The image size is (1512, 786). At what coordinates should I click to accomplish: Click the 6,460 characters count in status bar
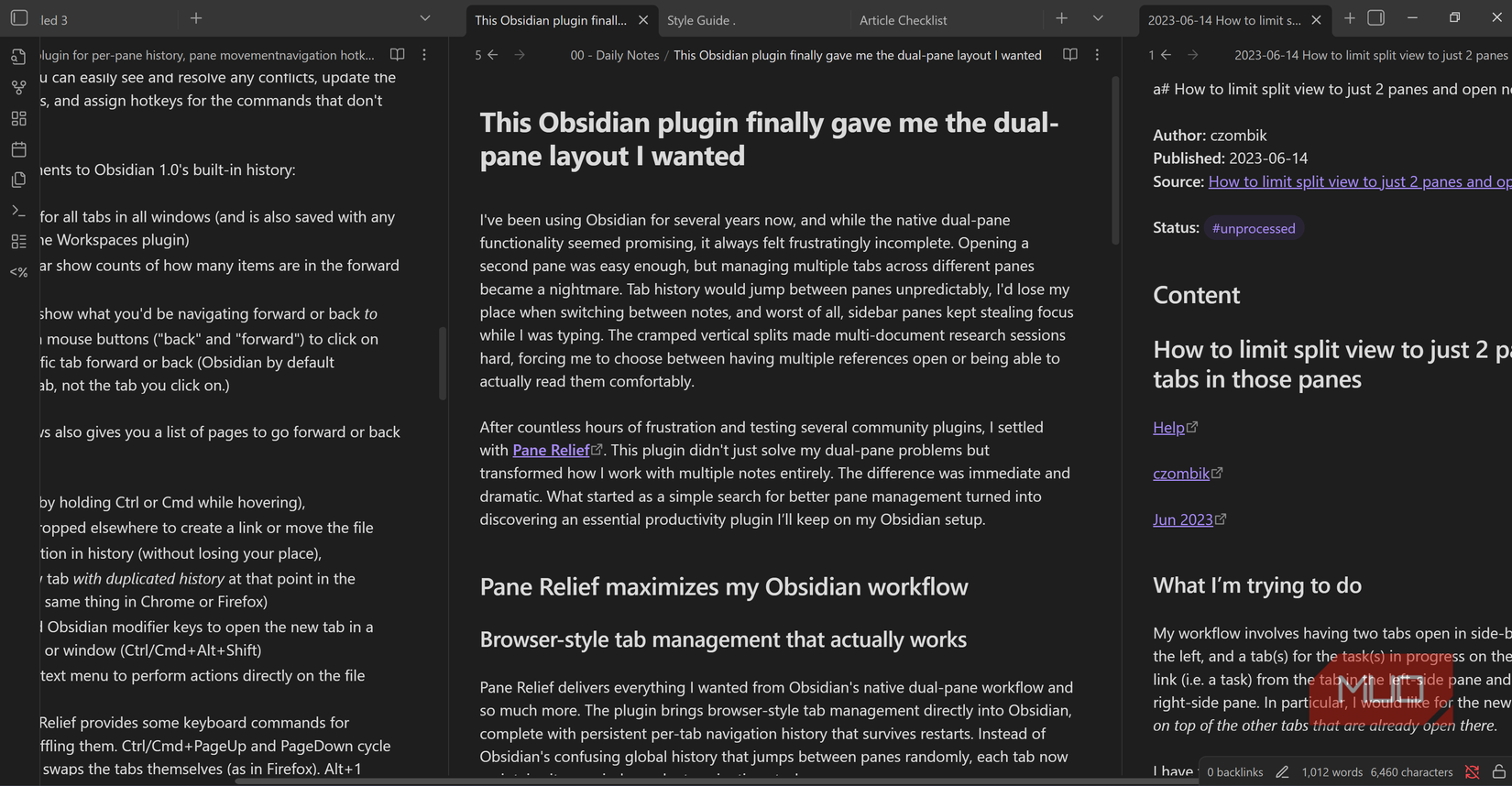(1411, 772)
